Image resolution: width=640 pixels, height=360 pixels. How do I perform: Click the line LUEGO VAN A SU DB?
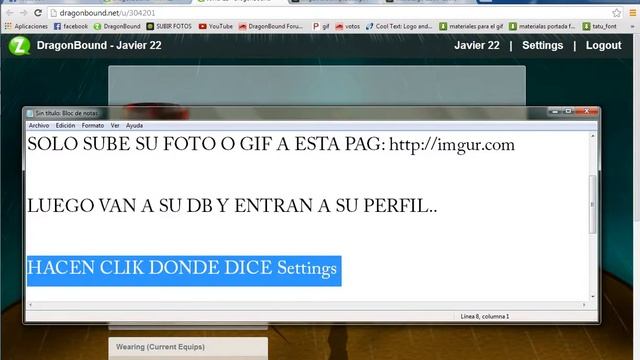(x=232, y=206)
